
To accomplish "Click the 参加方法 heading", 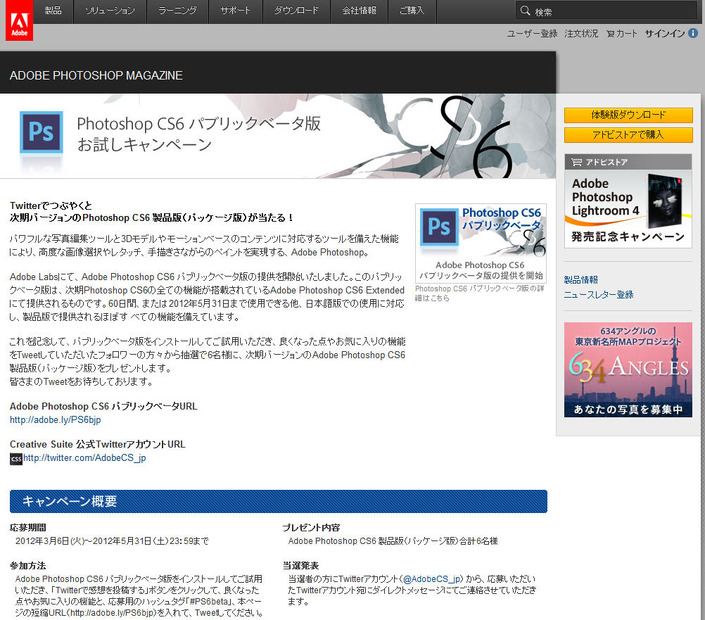I will pos(28,566).
